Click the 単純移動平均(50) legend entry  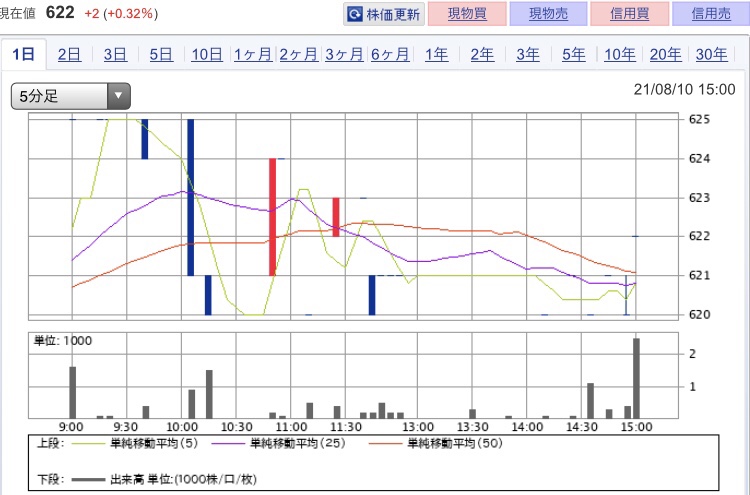(x=435, y=443)
